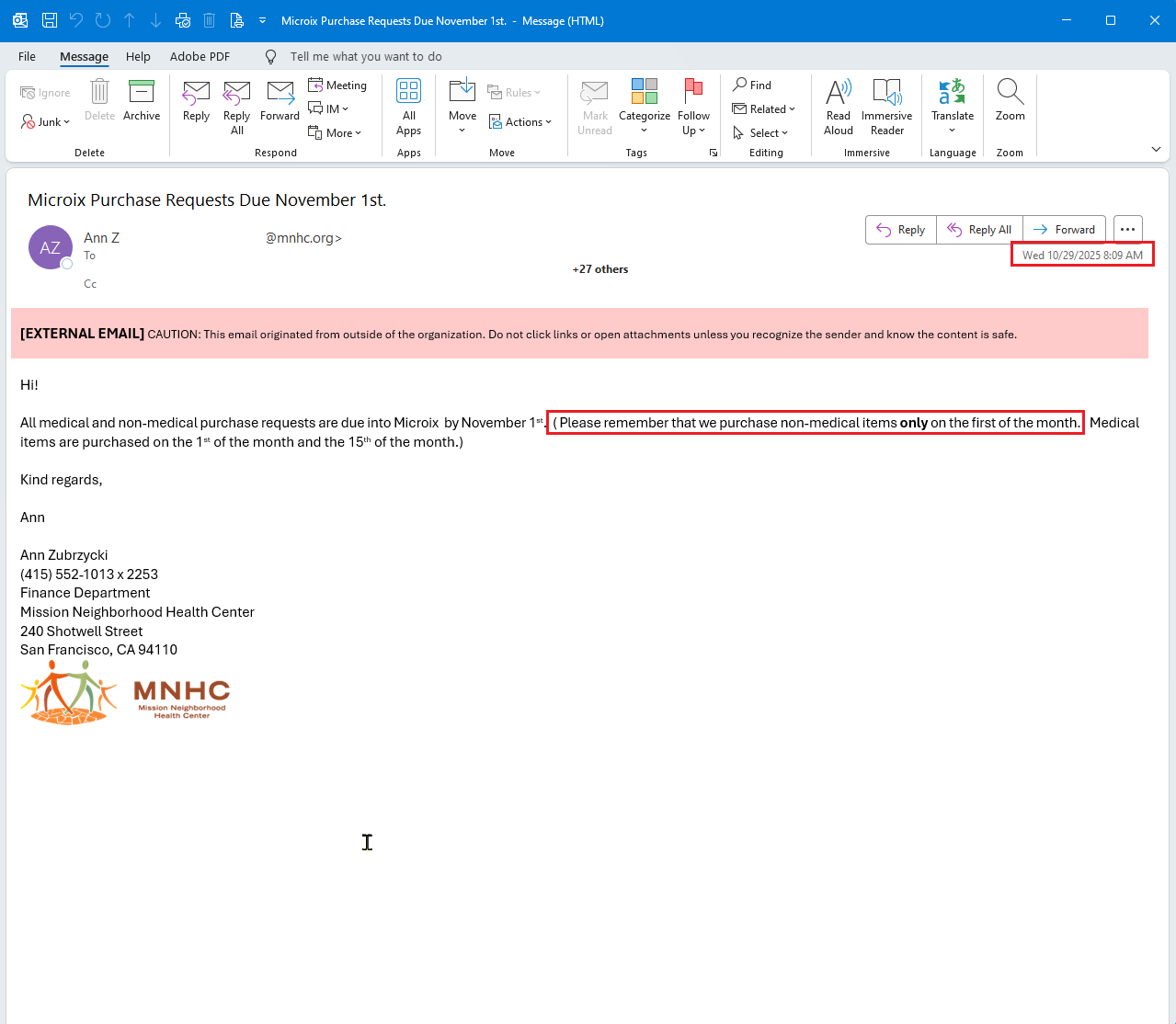The width and height of the screenshot is (1176, 1024).
Task: Click the Zoom magnifier icon
Action: (x=1010, y=93)
